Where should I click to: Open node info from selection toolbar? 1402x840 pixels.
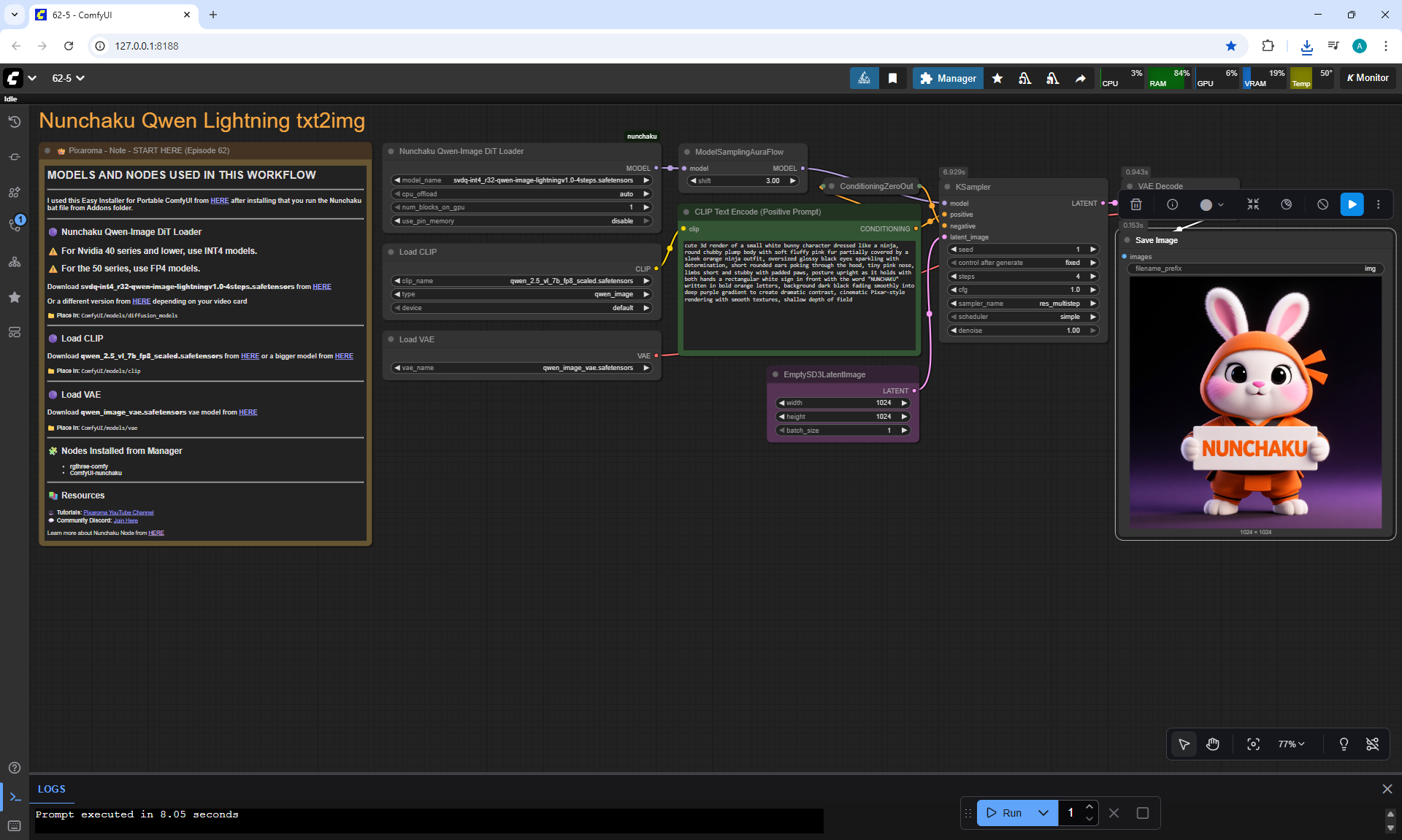[x=1172, y=205]
